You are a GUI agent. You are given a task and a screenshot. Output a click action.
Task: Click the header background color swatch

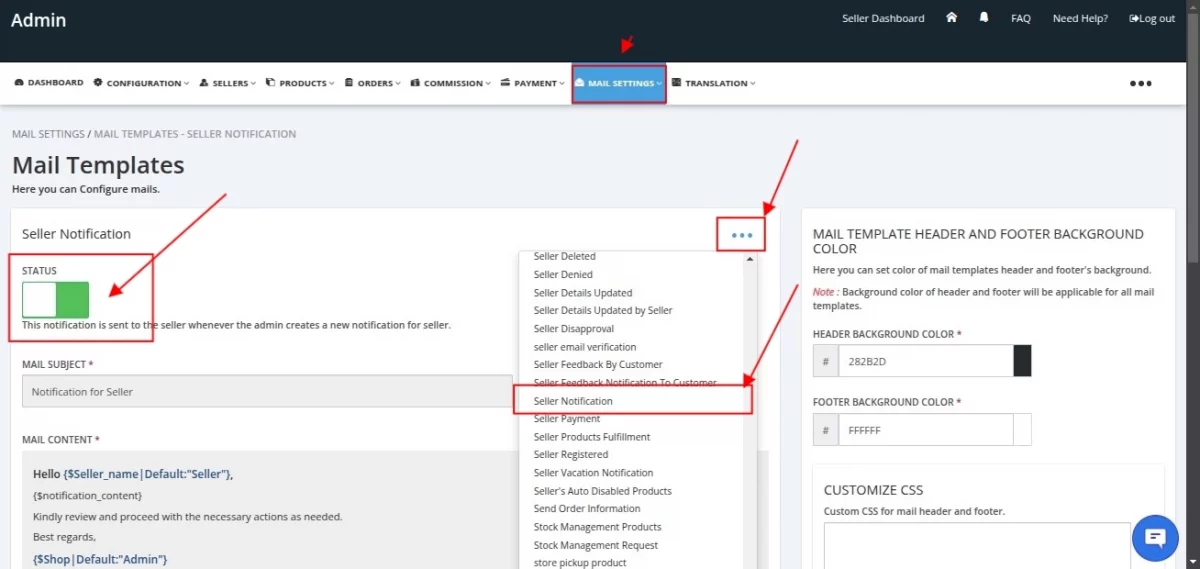tap(1022, 361)
